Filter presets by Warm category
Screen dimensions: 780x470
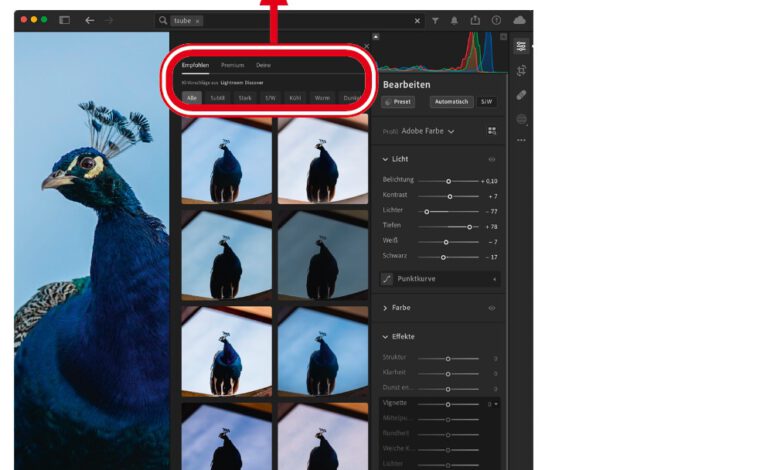(322, 98)
